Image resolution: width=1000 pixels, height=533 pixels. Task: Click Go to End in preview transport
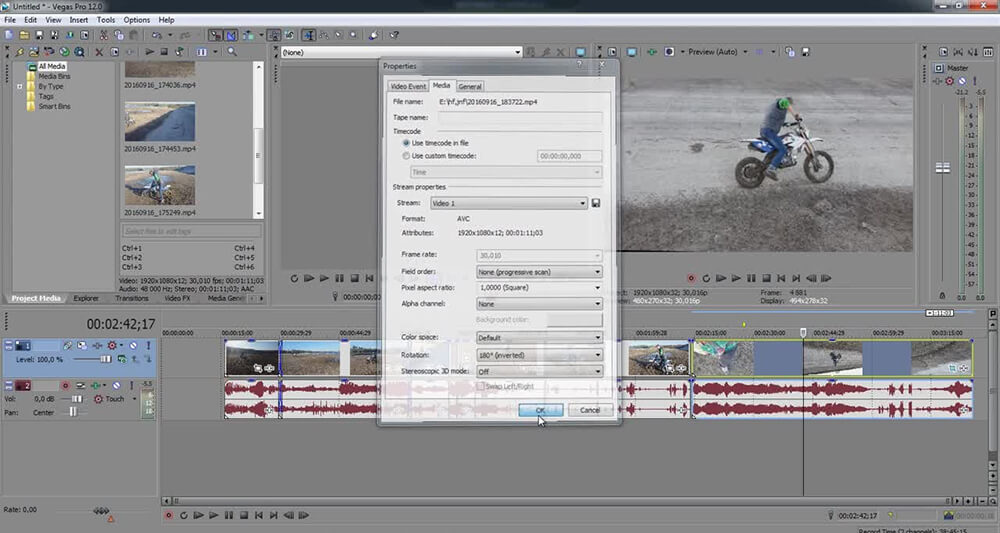[796, 278]
